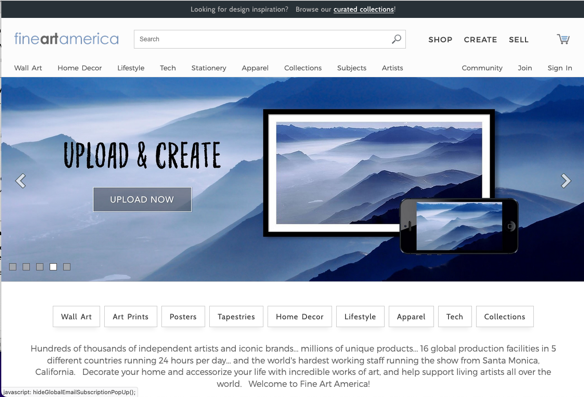Open the Lifestyle nav menu
584x397 pixels.
click(131, 68)
